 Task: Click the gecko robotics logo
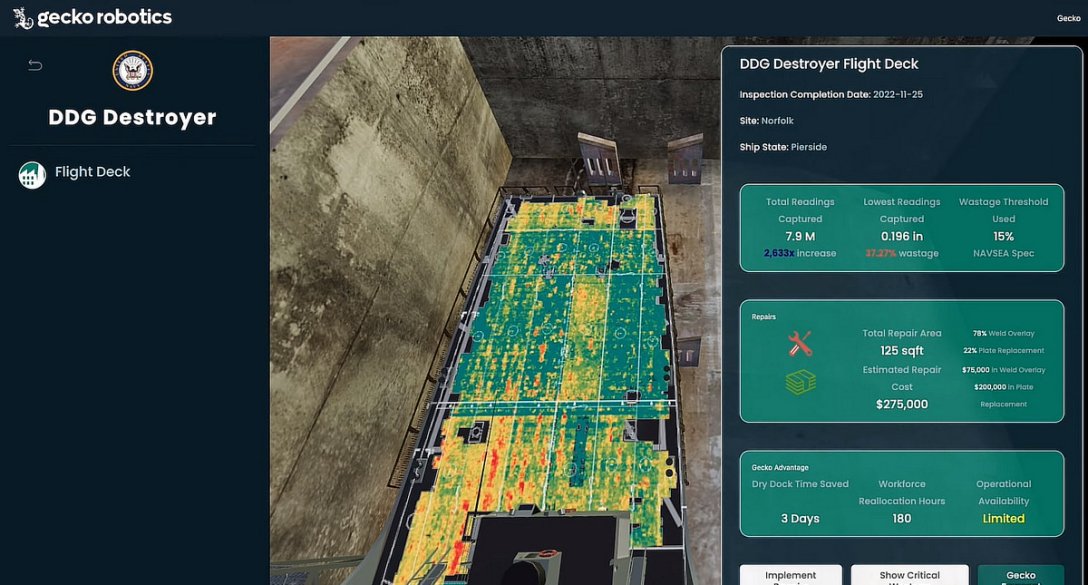(x=92, y=17)
